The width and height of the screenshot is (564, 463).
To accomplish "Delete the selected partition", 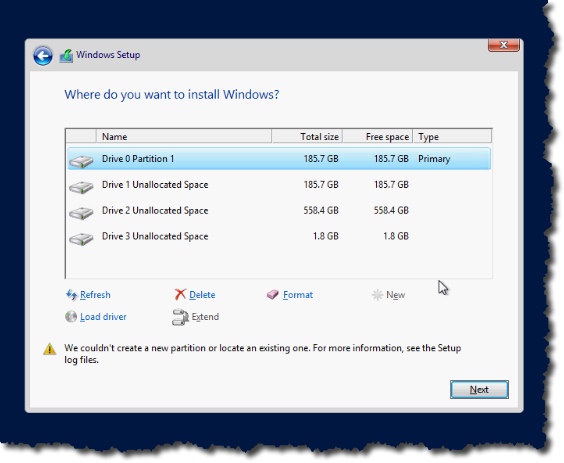I will (x=202, y=295).
